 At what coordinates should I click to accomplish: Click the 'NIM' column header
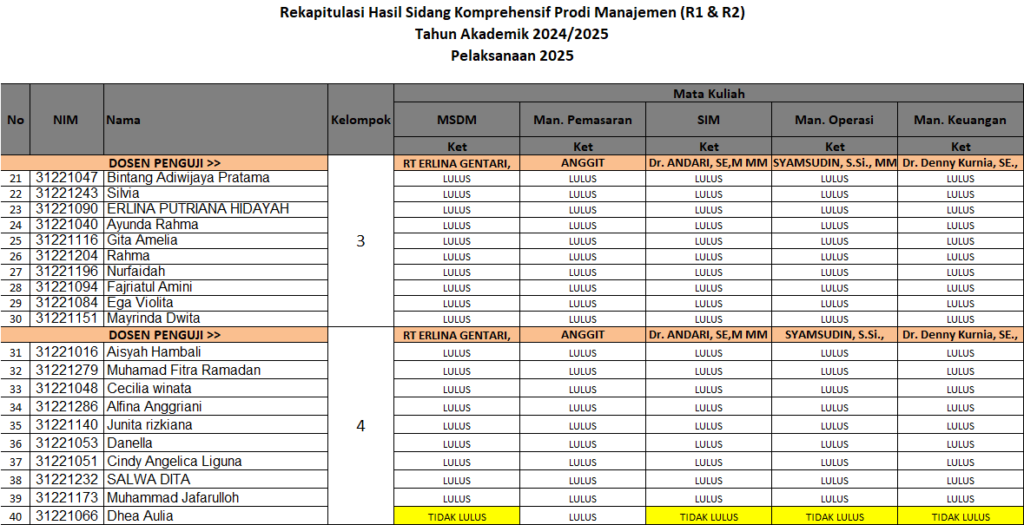(x=67, y=119)
